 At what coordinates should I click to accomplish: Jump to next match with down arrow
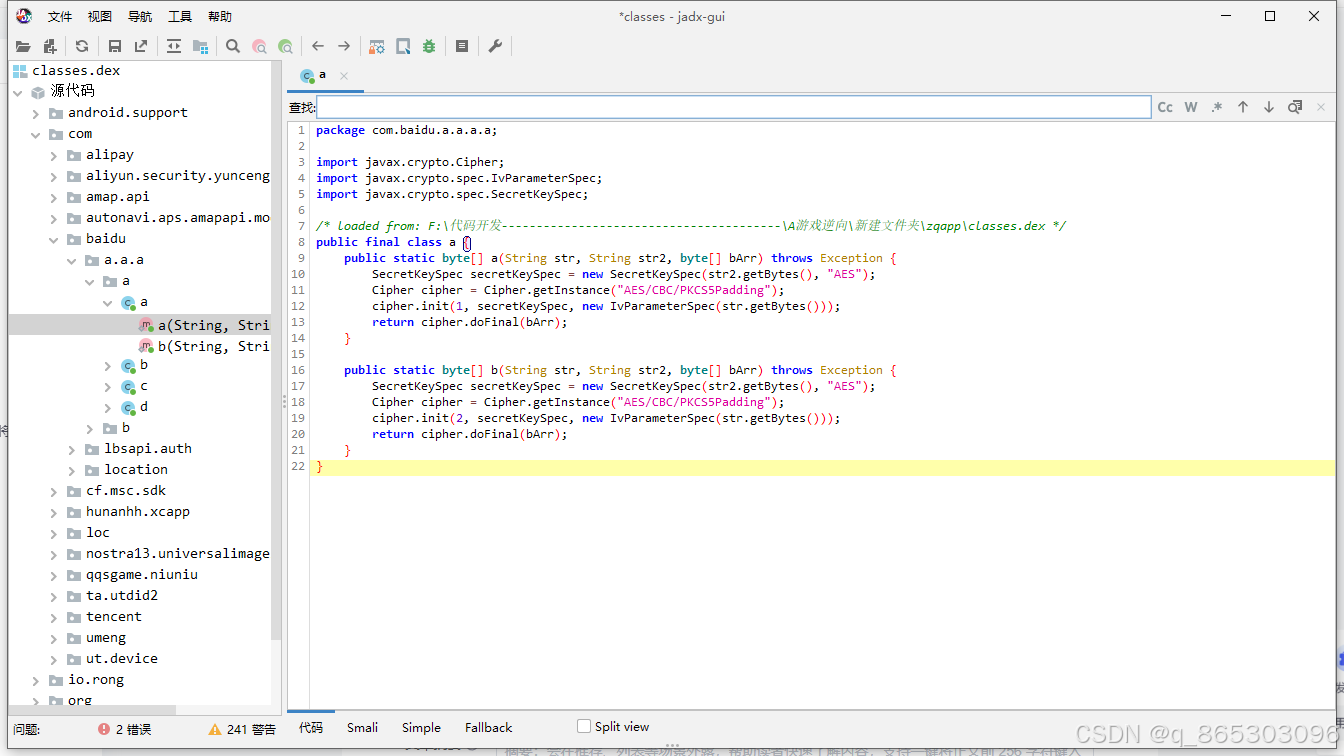(x=1269, y=107)
